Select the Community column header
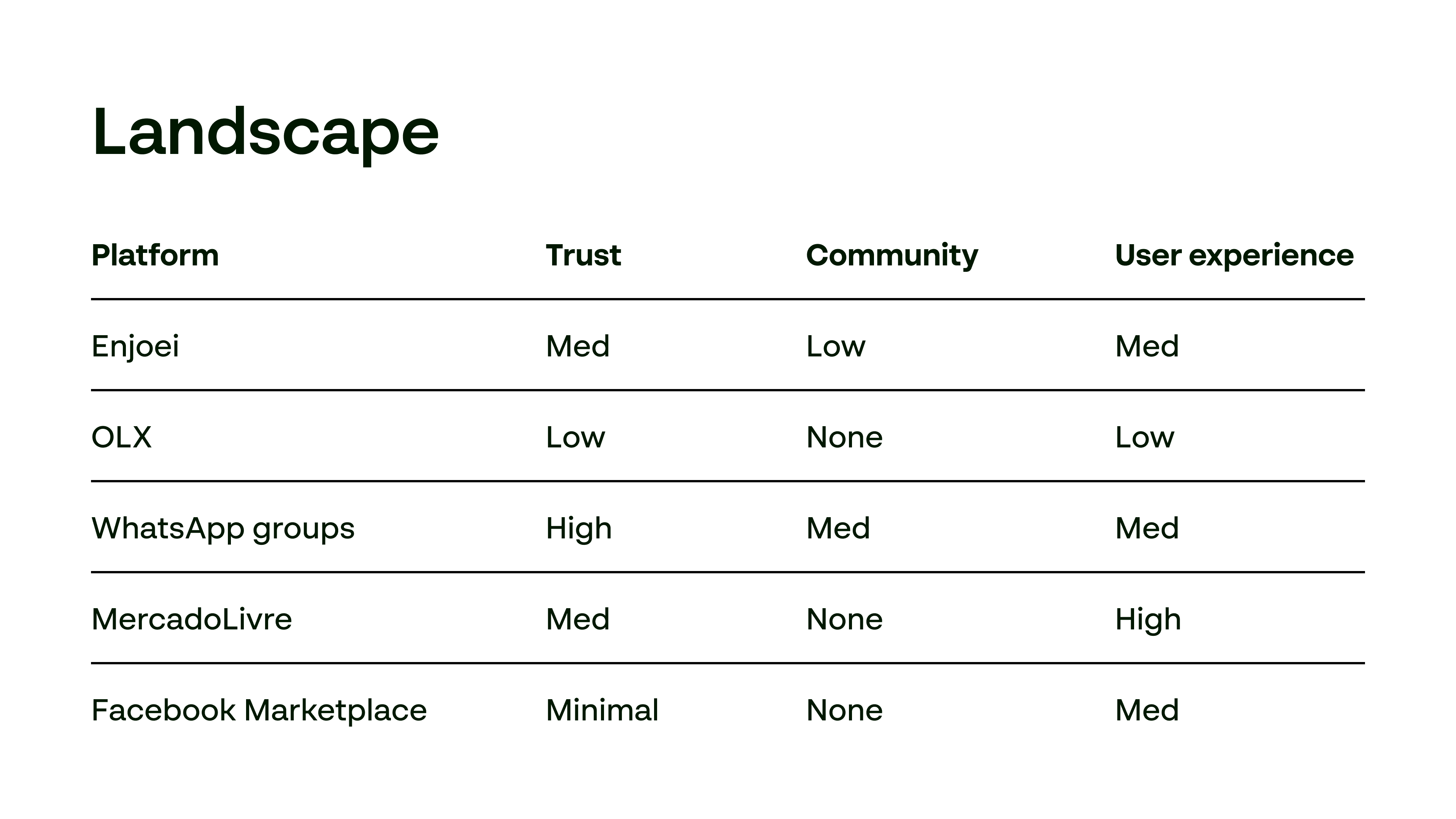 point(892,256)
